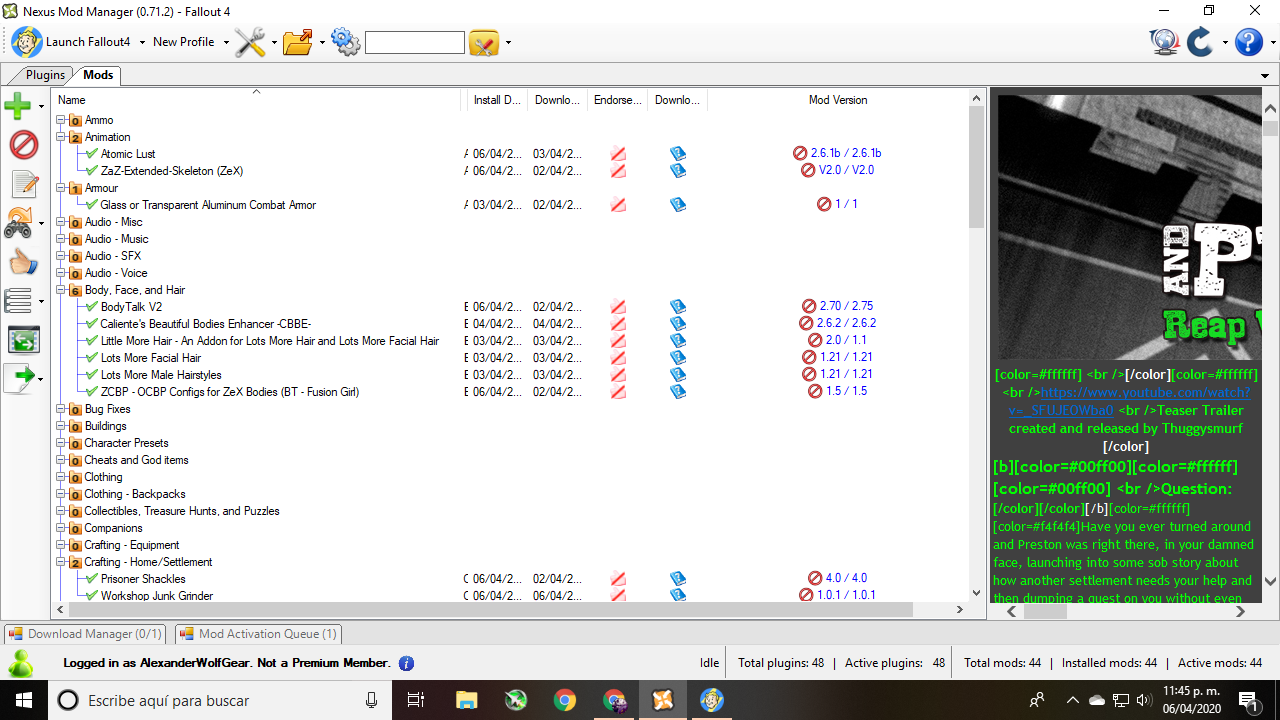This screenshot has width=1280, height=720.
Task: Open the Download Manager (0/1) tab
Action: pyautogui.click(x=86, y=634)
